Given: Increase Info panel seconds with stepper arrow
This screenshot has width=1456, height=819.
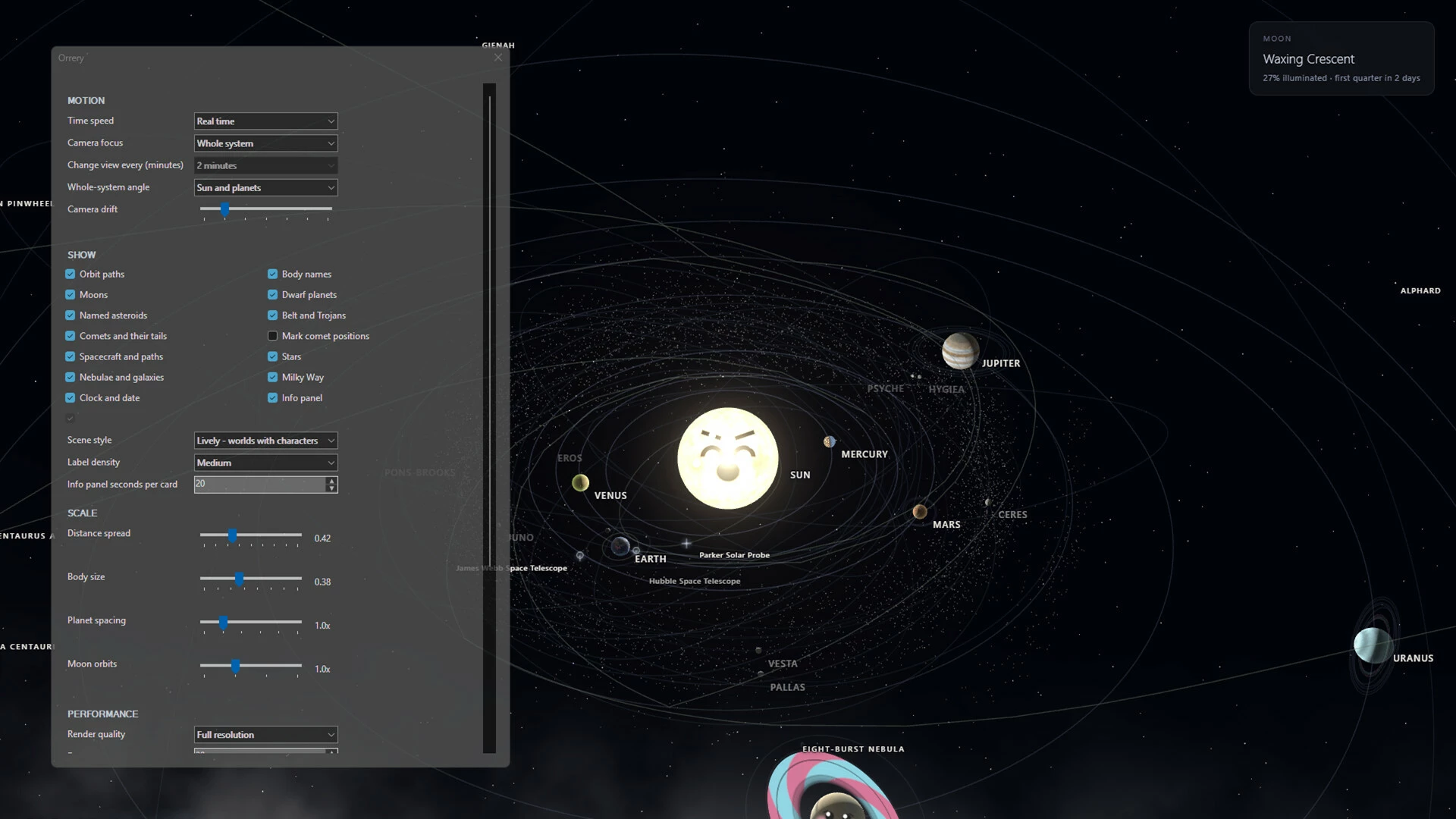Looking at the screenshot, I should (x=331, y=481).
